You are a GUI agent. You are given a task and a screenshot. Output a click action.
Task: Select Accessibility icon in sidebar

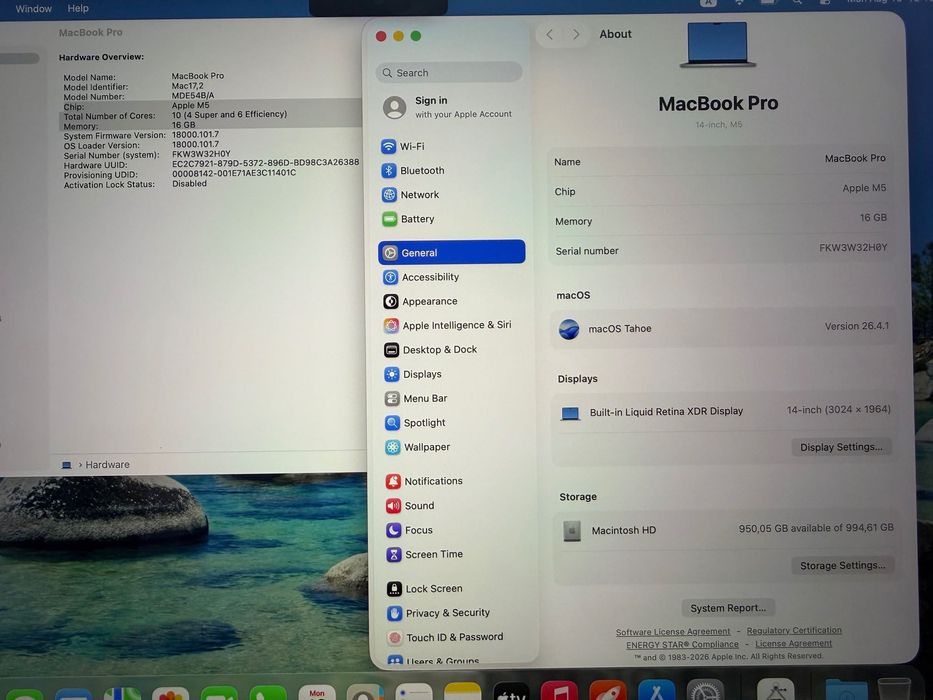(x=390, y=277)
